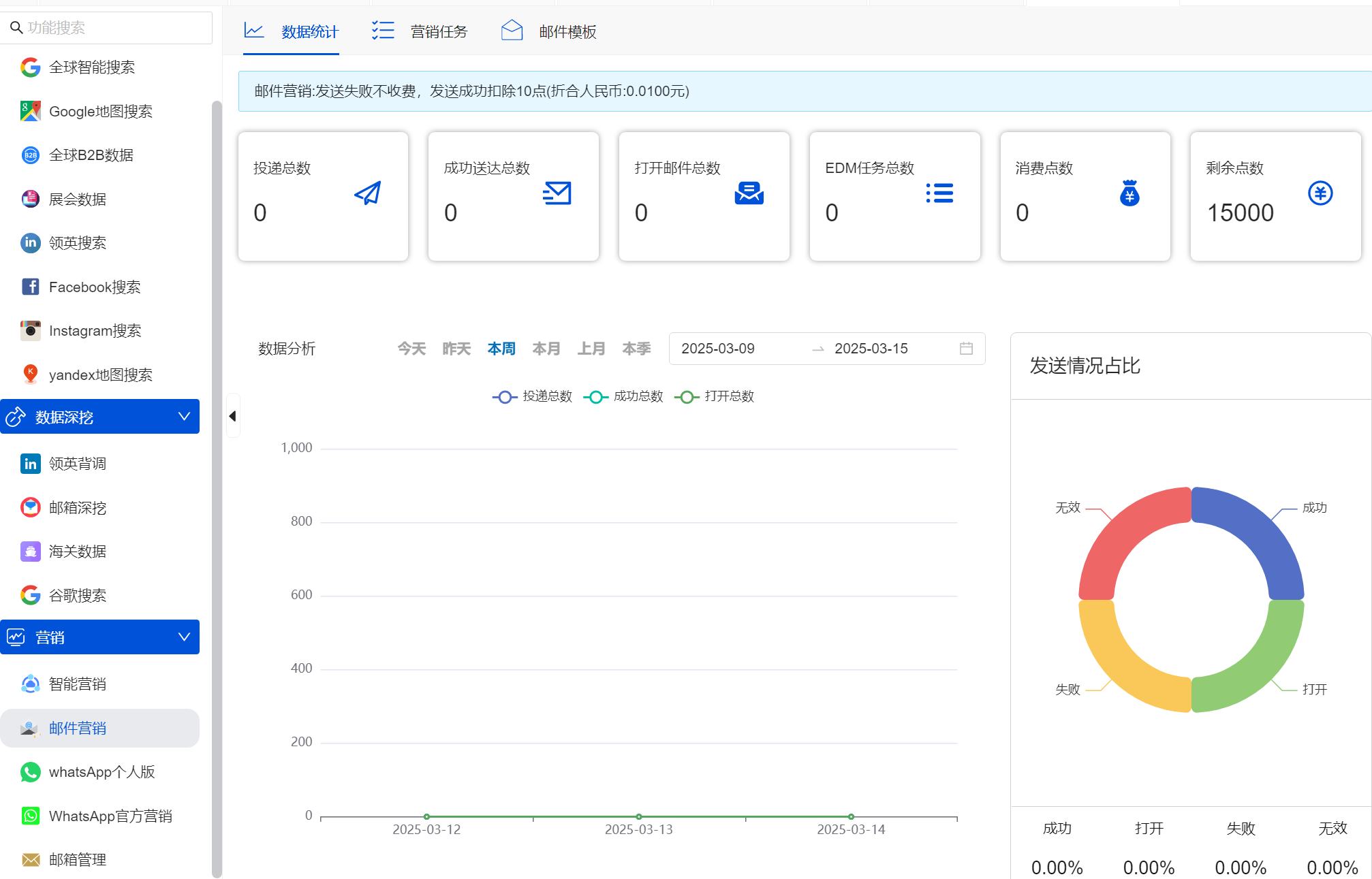This screenshot has width=1372, height=879.
Task: Toggle 成功总数 series in chart legend
Action: (x=623, y=397)
